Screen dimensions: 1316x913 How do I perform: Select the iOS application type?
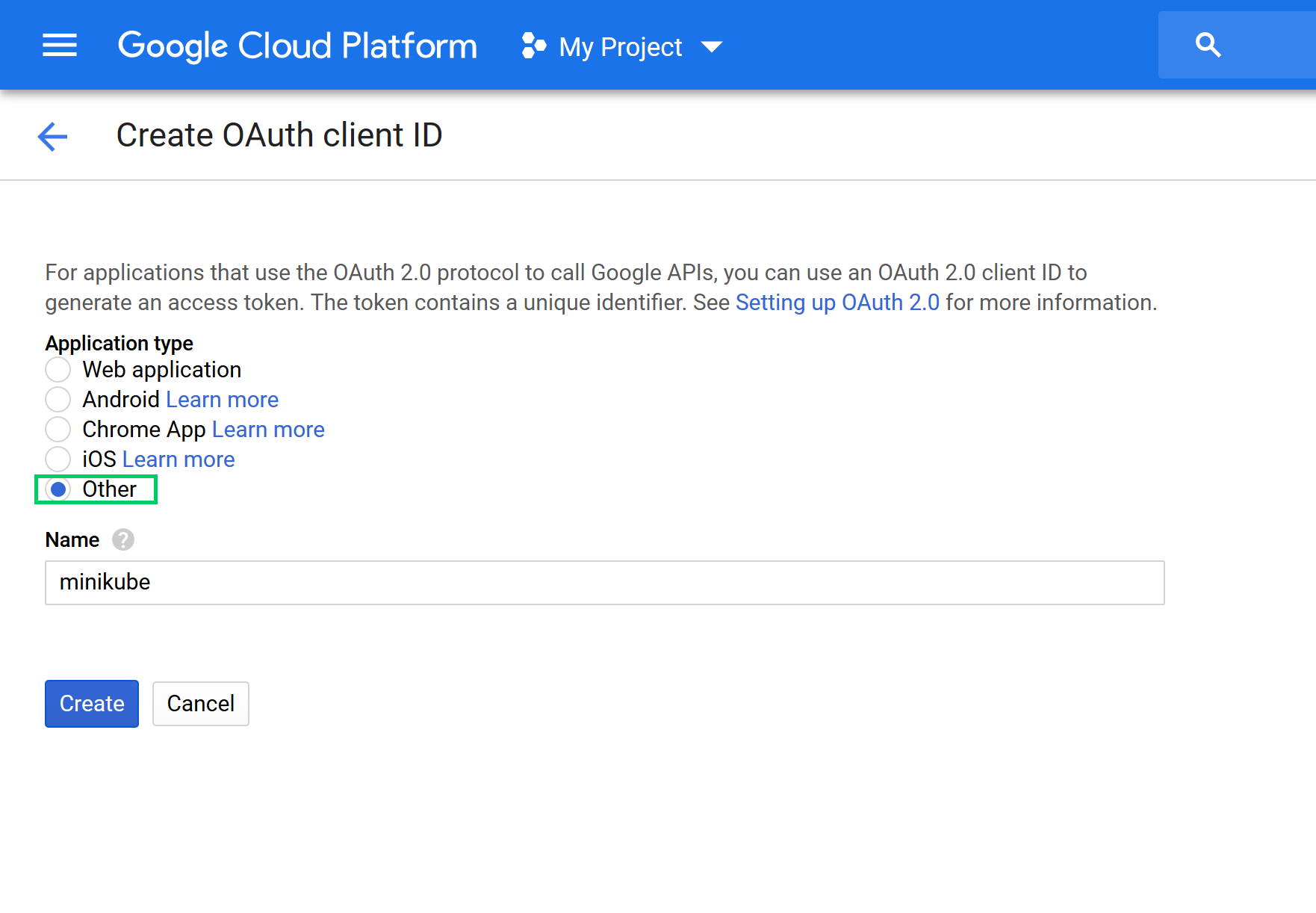(58, 459)
